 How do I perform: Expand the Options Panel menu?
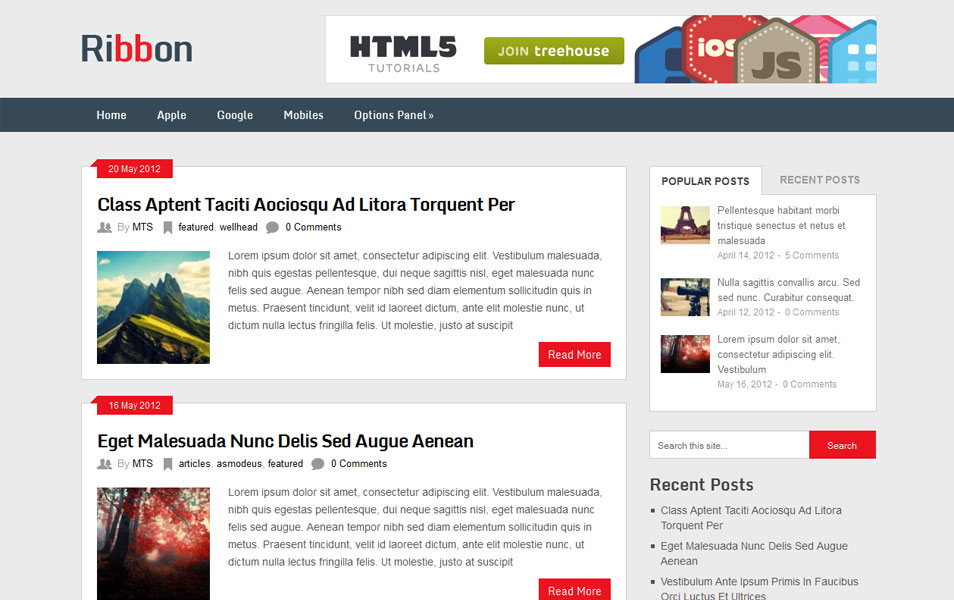pyautogui.click(x=394, y=115)
